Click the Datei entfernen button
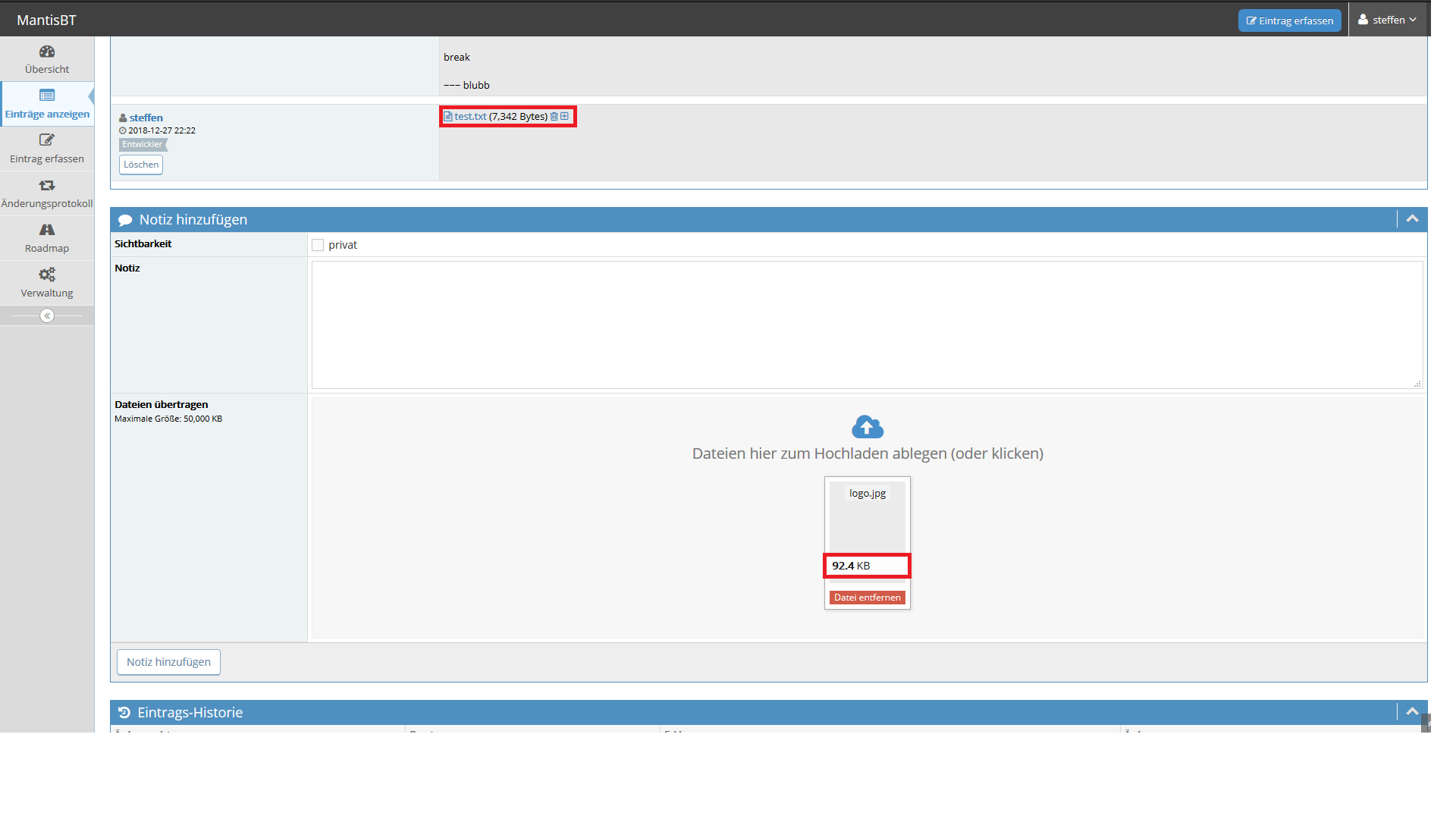 pos(868,598)
